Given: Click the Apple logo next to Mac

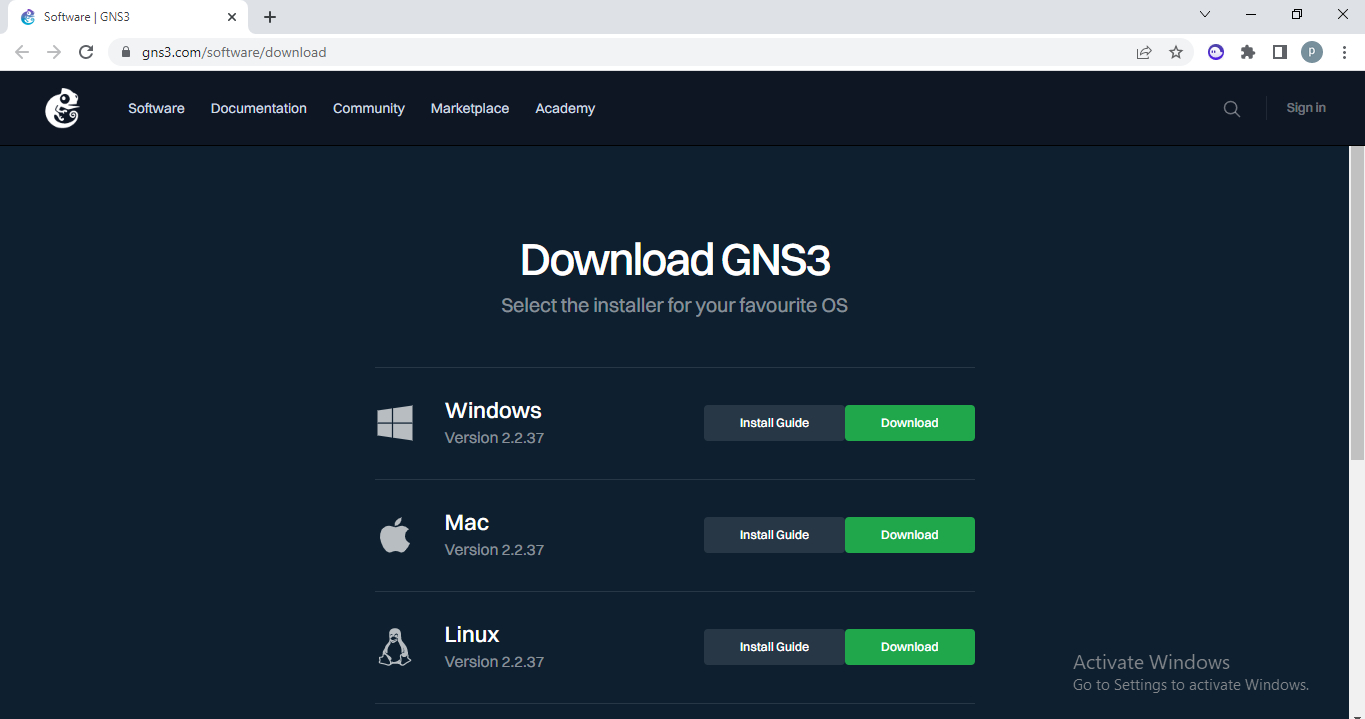Looking at the screenshot, I should [395, 535].
